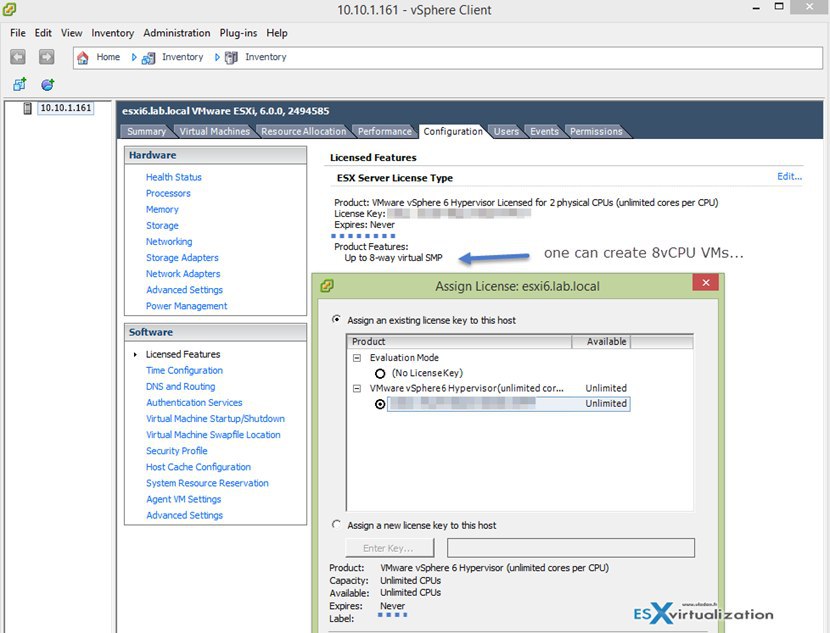Select the '(No License Key)' radio option
Screen dimensions: 830x633
click(380, 374)
